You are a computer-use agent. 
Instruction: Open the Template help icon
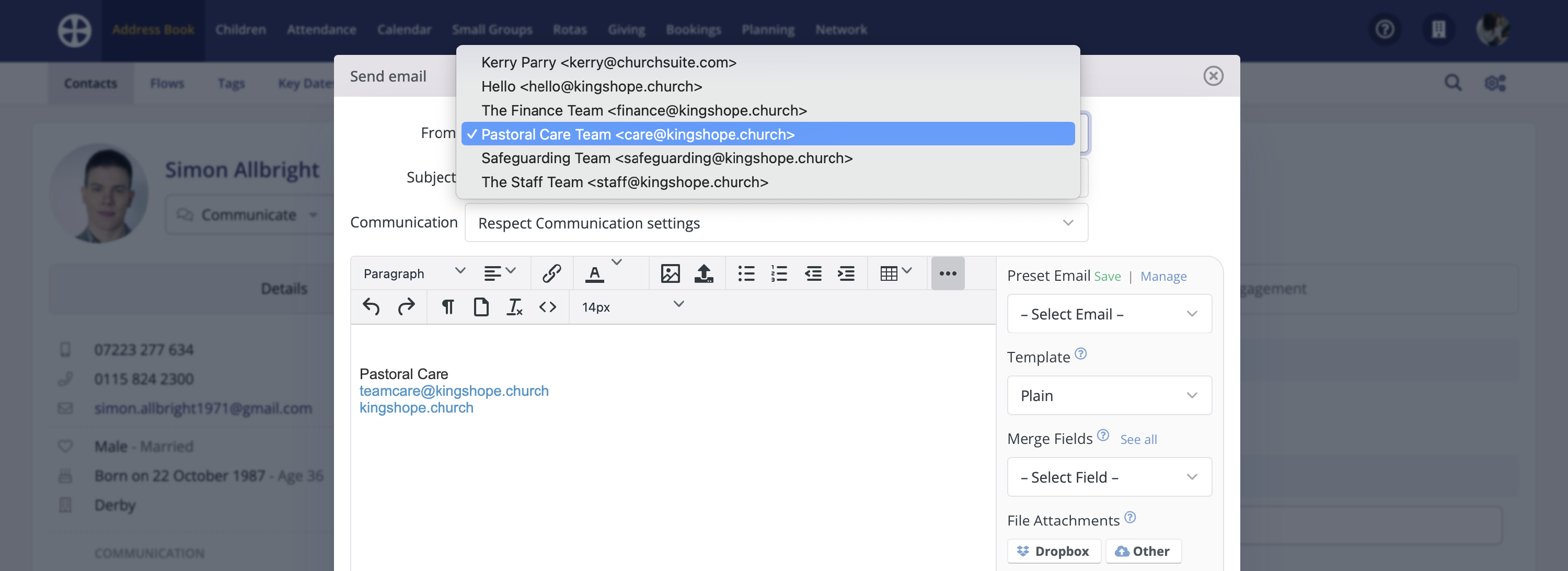(x=1080, y=353)
